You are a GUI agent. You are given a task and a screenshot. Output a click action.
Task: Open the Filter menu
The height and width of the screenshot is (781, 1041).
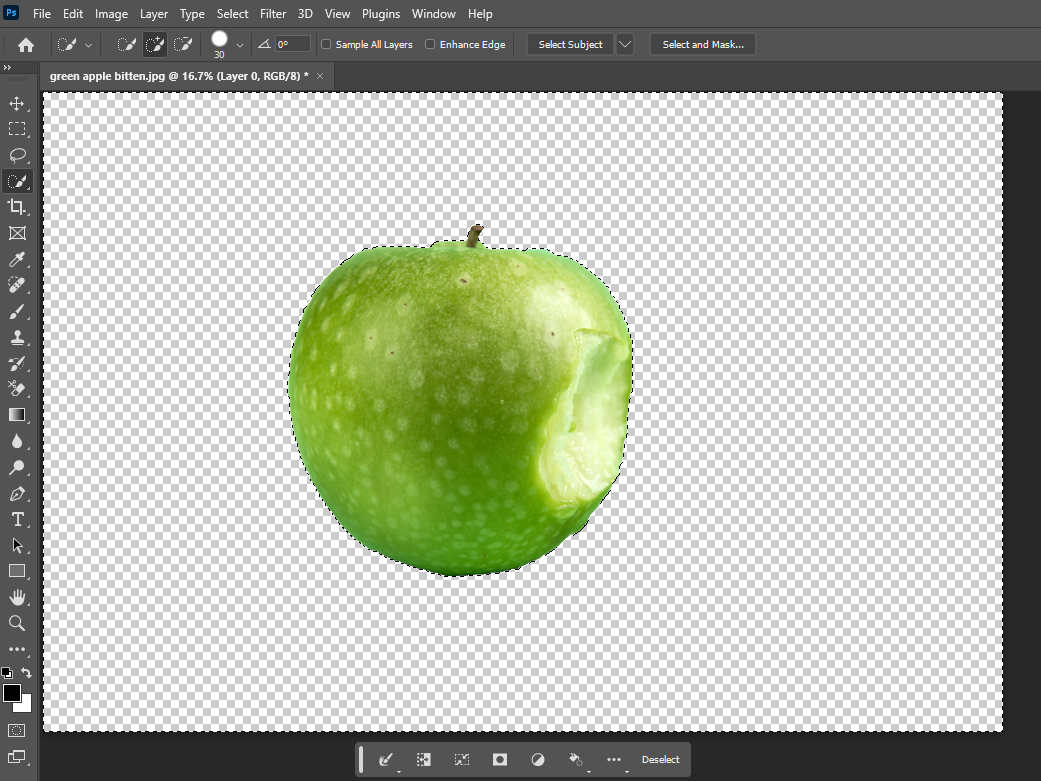pyautogui.click(x=273, y=14)
